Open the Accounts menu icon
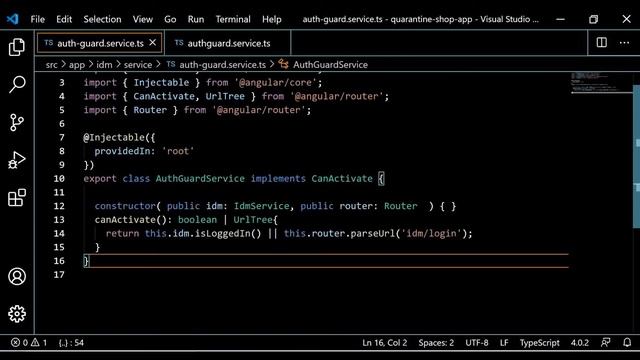 click(17, 276)
